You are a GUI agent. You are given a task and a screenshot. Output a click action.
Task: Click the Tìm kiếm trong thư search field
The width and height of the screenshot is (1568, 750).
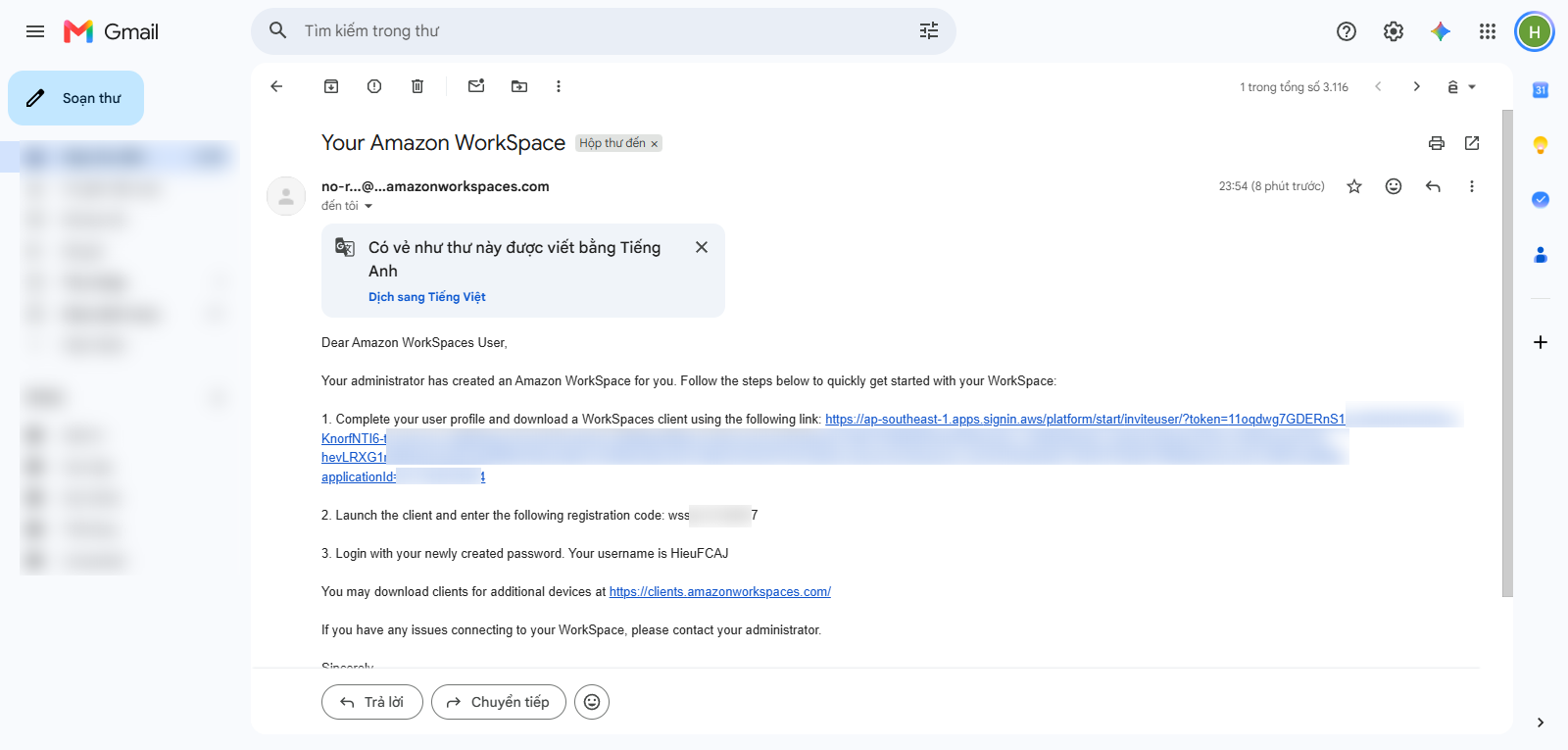[603, 31]
